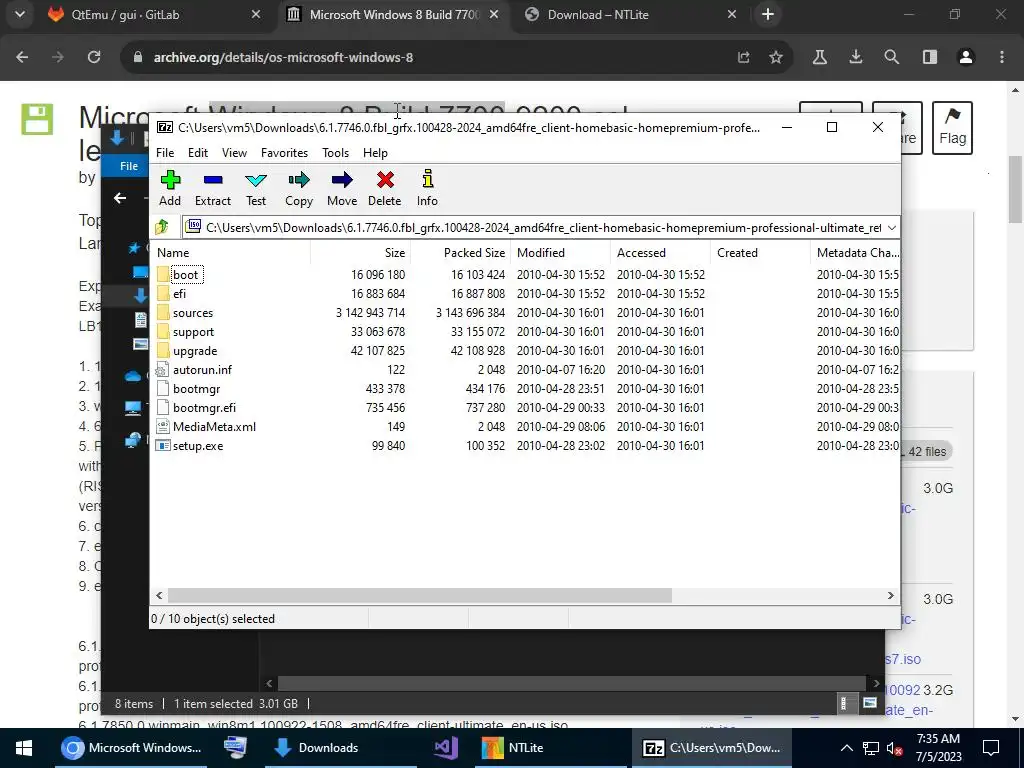Select the support folder
This screenshot has height=768, width=1024.
click(193, 332)
